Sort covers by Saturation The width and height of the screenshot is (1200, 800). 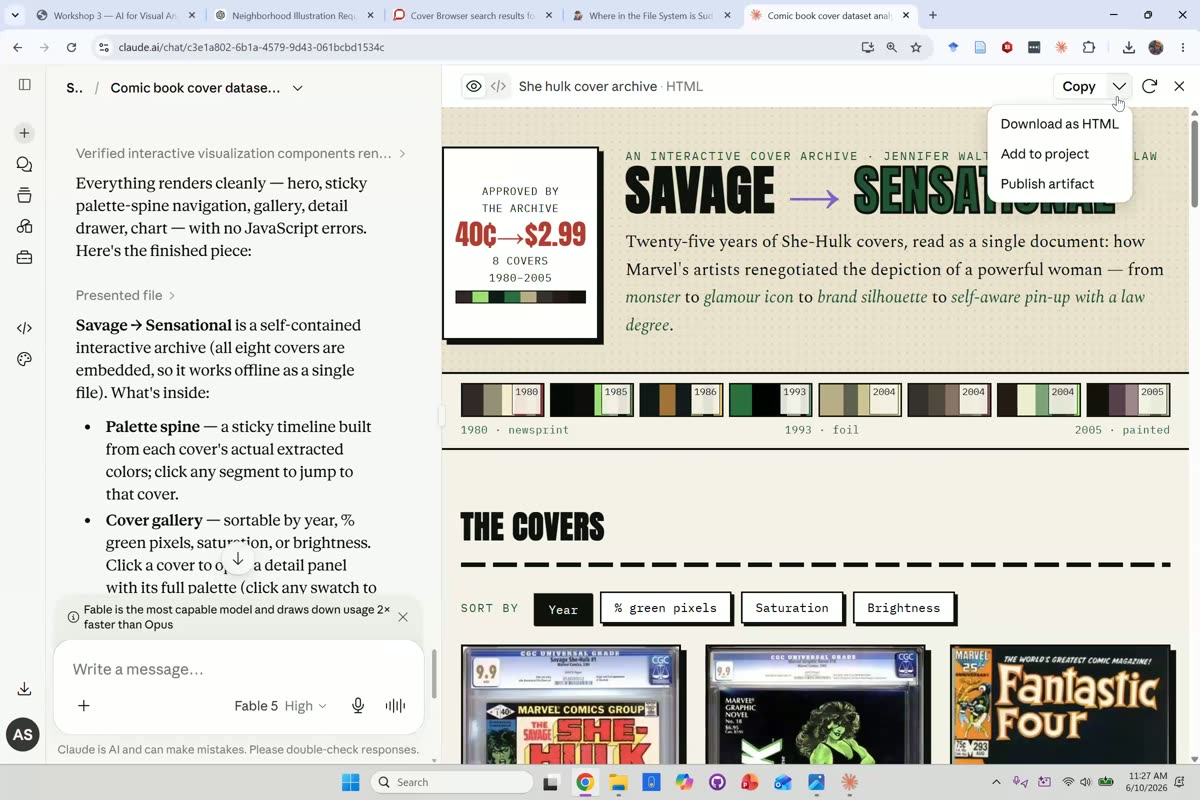(x=792, y=608)
